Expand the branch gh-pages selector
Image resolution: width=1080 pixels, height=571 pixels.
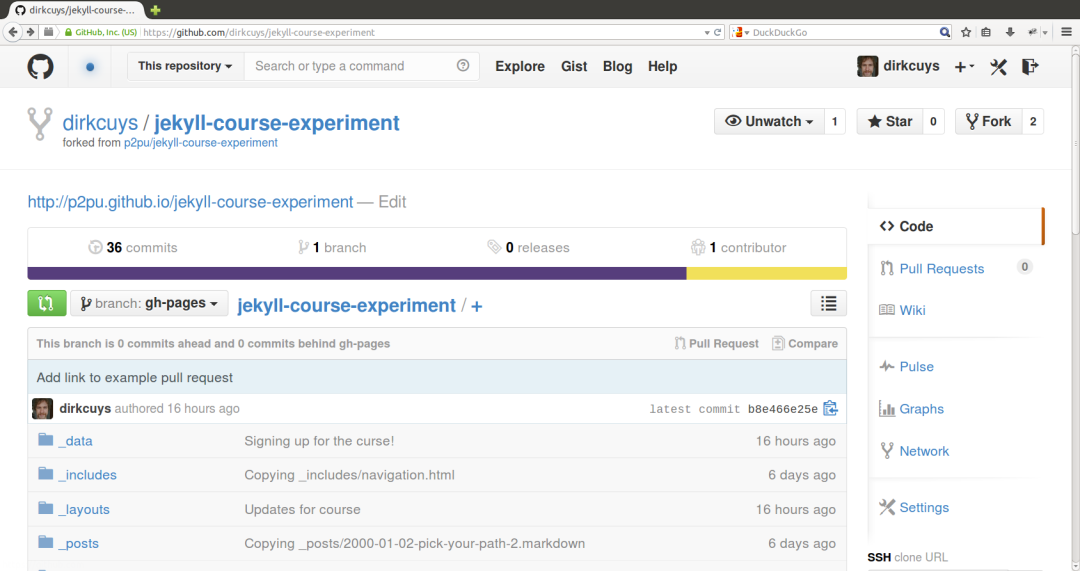pos(149,303)
